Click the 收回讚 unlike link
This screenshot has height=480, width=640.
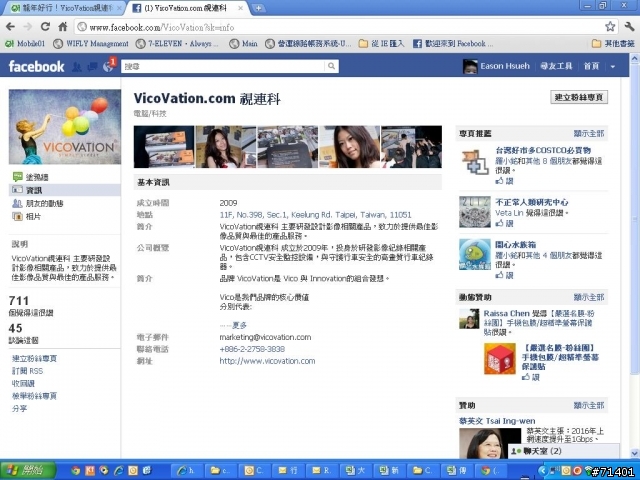24,384
